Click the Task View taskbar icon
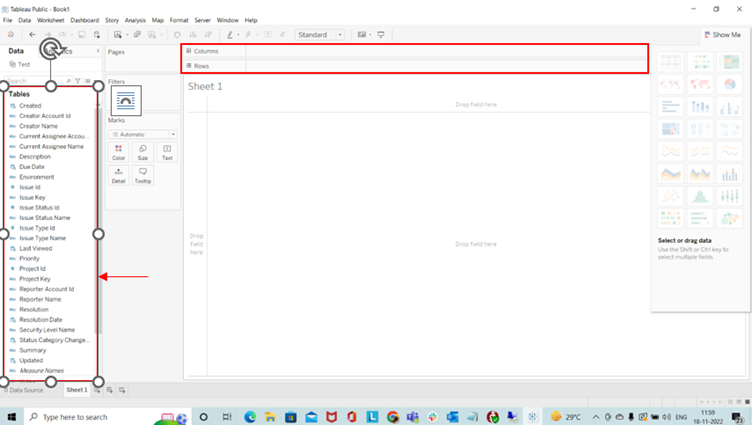The height and width of the screenshot is (425, 752). click(227, 417)
